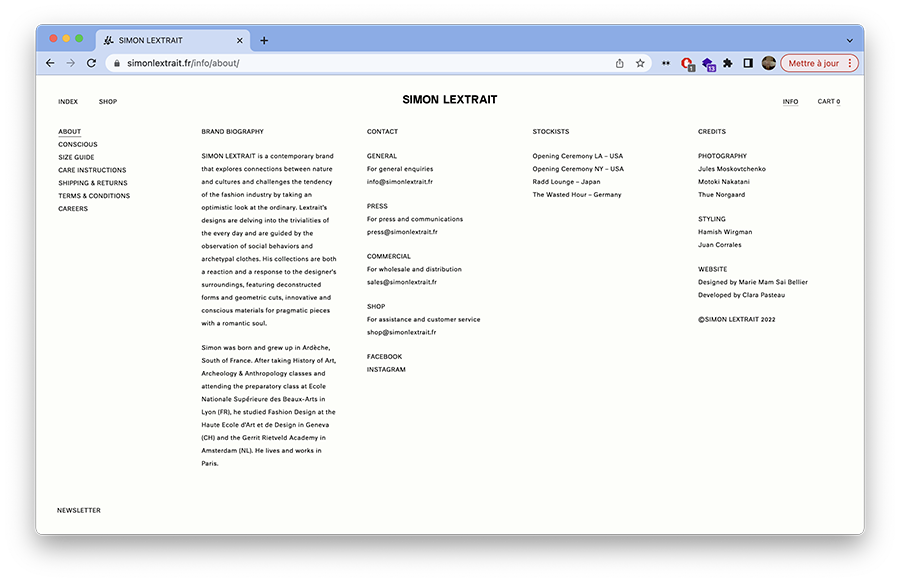Click the INSTAGRAM link
The width and height of the screenshot is (900, 582).
[x=386, y=370]
